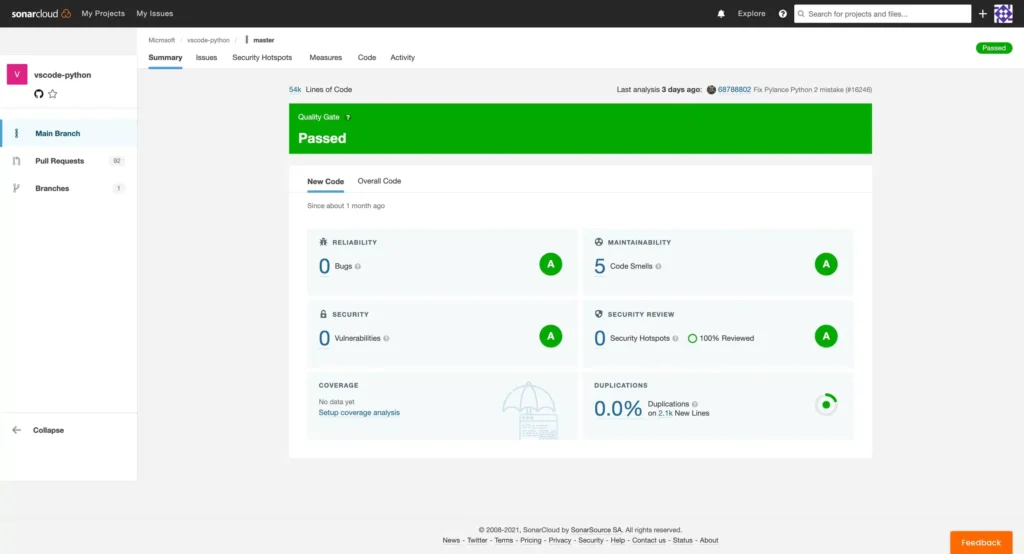The height and width of the screenshot is (554, 1024).
Task: Click the 0.0% duplications value
Action: (618, 408)
